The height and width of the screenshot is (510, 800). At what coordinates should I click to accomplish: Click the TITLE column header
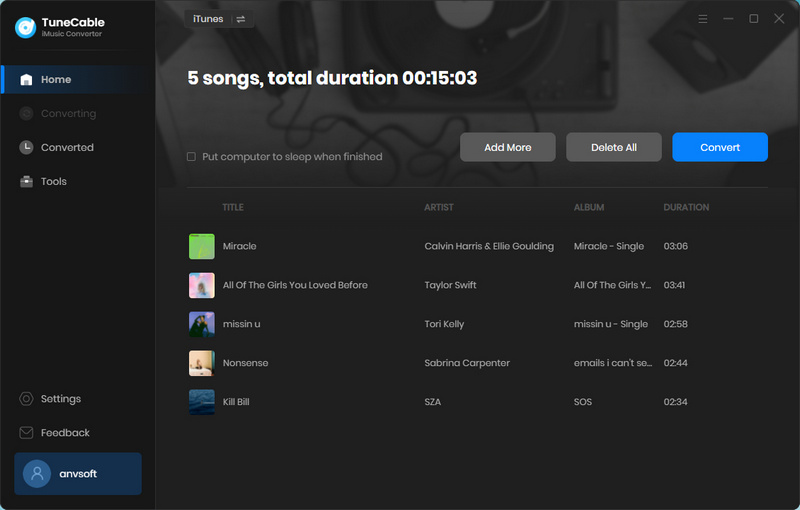pyautogui.click(x=233, y=207)
